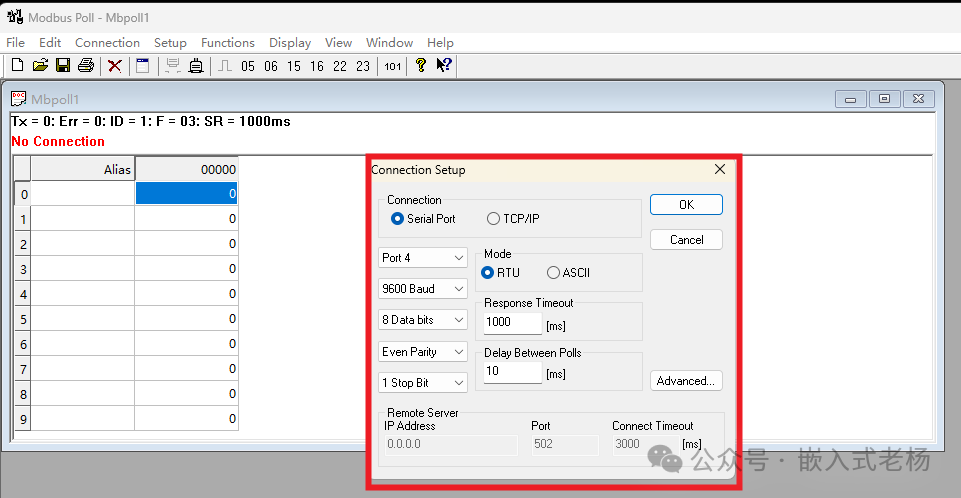Print using the printer toolbar icon
This screenshot has width=961, height=498.
point(86,65)
